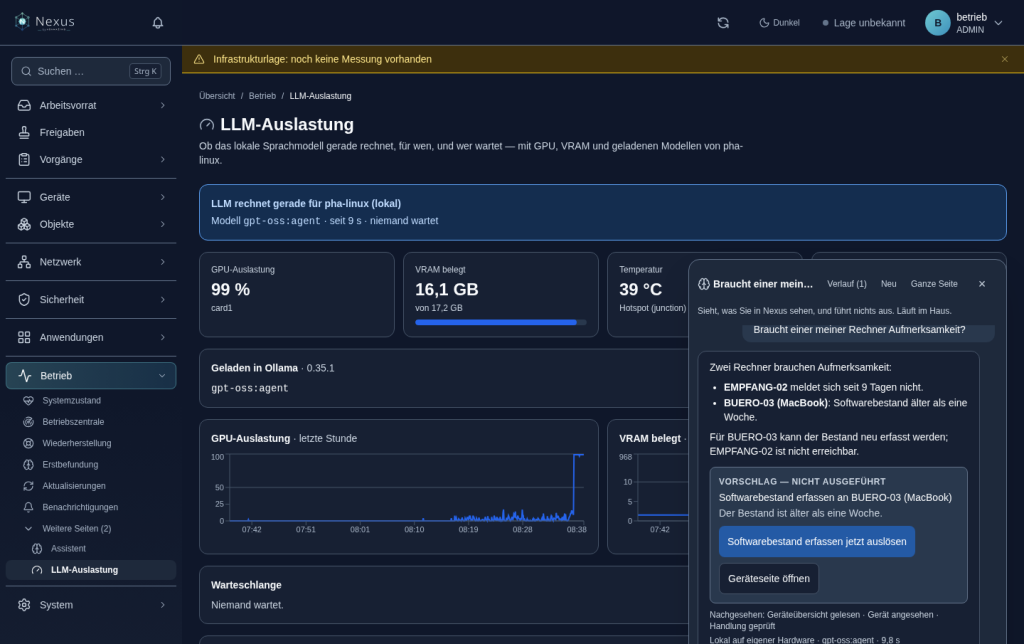The image size is (1024, 644).
Task: Click the Lage unbekannt status indicator
Action: pos(863,23)
